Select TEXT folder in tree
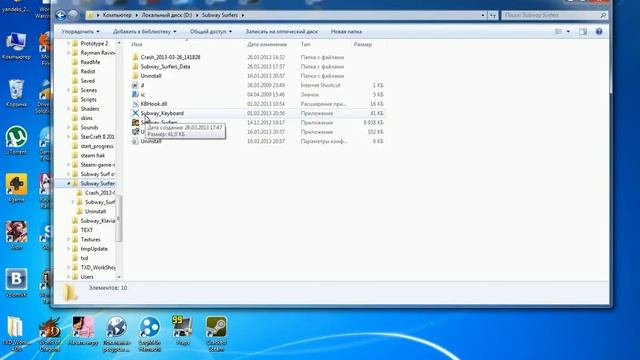This screenshot has width=640, height=360. point(87,230)
